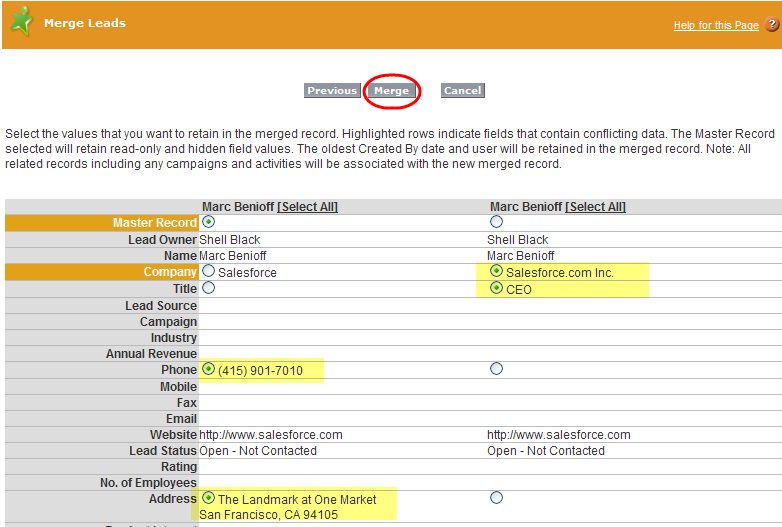Viewport: 782px width, 527px height.
Task: Click Select All for first Marc Benioff column
Action: tap(307, 207)
